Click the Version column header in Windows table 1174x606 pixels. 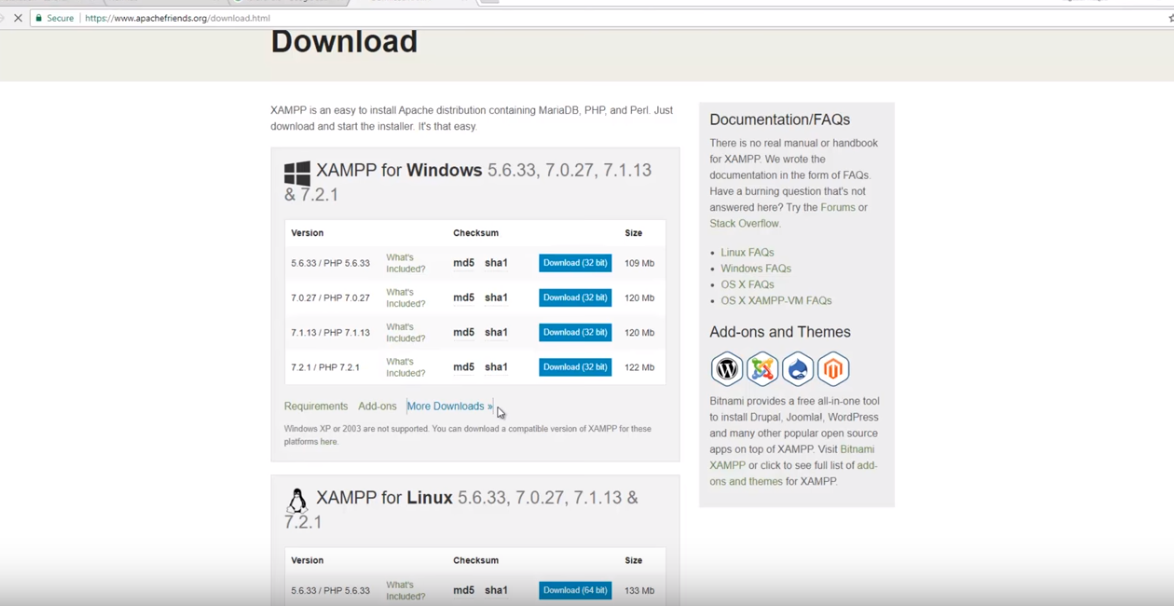tap(307, 233)
